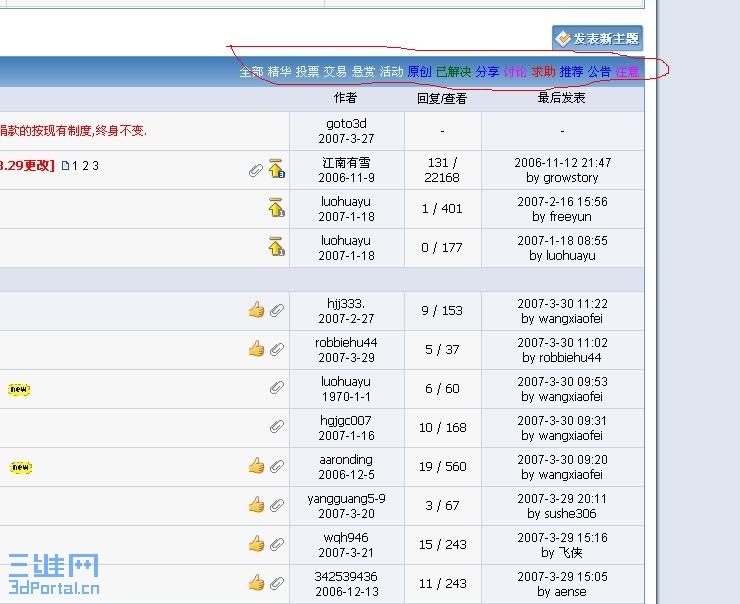Click attachment paperclip in hjj333. row
The height and width of the screenshot is (604, 740).
[277, 310]
